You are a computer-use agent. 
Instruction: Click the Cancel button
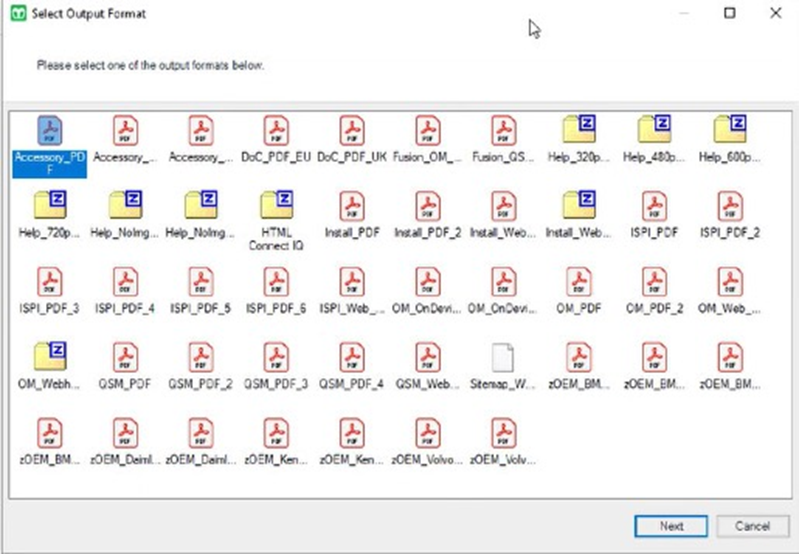click(753, 526)
